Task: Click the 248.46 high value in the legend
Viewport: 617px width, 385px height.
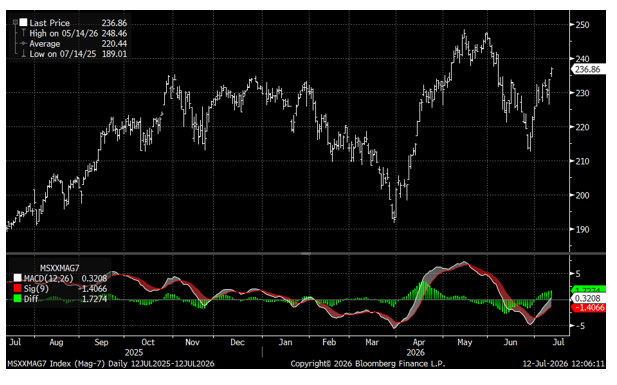Action: point(114,33)
